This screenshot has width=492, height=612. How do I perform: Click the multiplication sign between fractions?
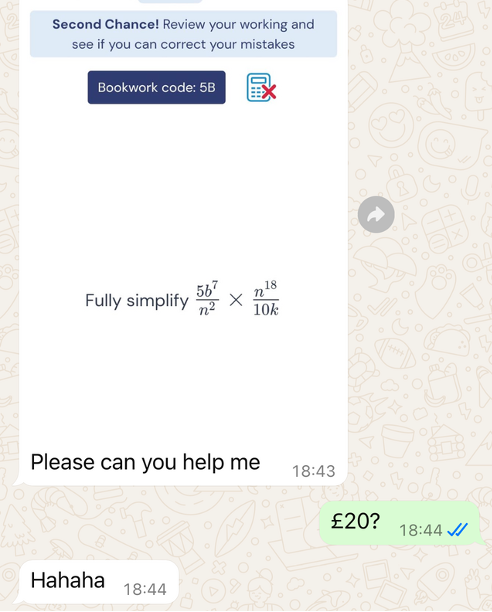click(236, 300)
